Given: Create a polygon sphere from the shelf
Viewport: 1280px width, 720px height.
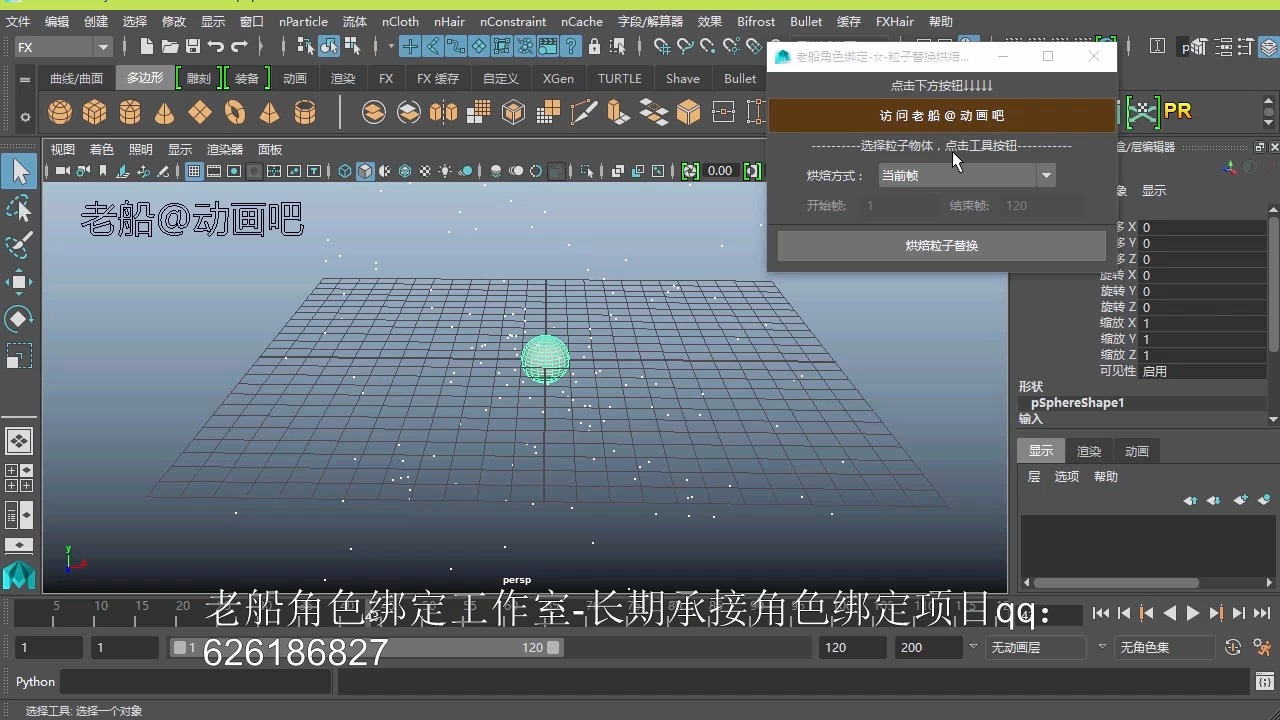Looking at the screenshot, I should [x=59, y=112].
